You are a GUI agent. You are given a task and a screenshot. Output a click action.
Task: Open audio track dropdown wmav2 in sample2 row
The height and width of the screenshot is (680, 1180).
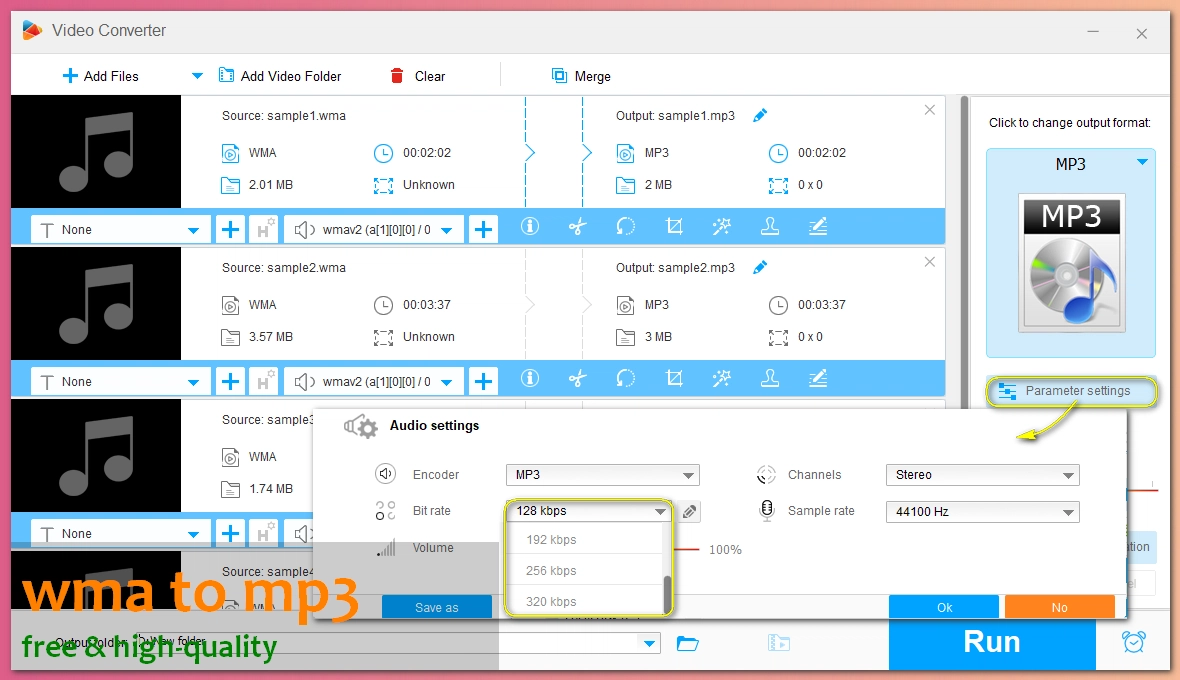tap(373, 381)
